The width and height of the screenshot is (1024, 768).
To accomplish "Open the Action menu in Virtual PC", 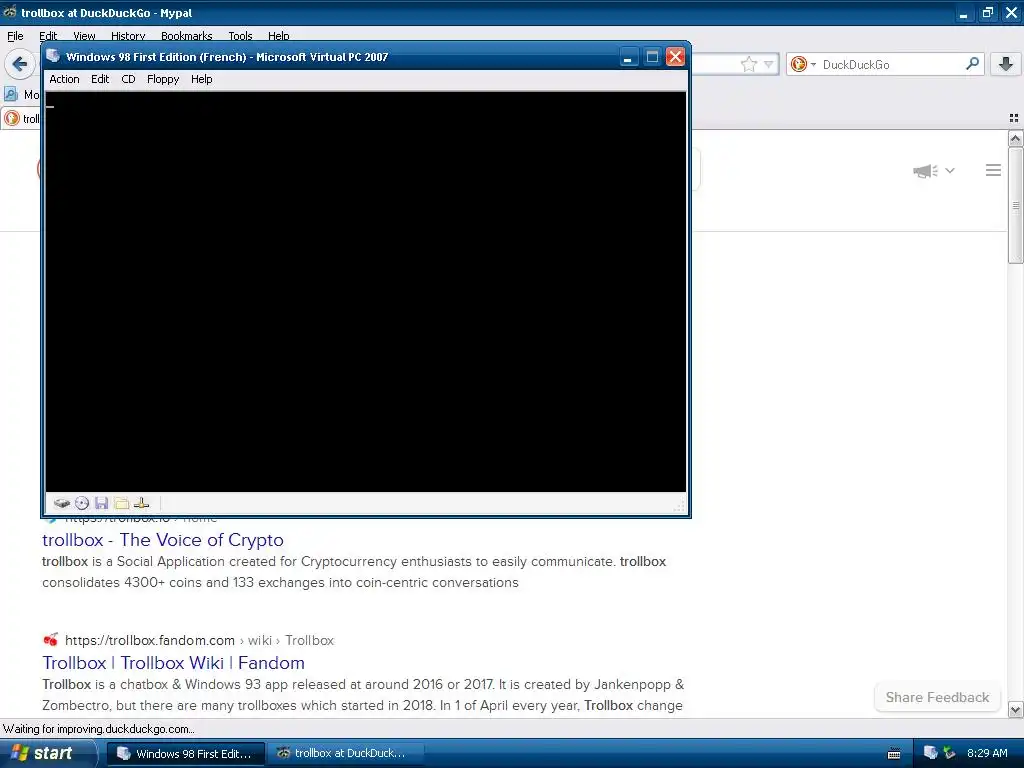I will pos(65,79).
